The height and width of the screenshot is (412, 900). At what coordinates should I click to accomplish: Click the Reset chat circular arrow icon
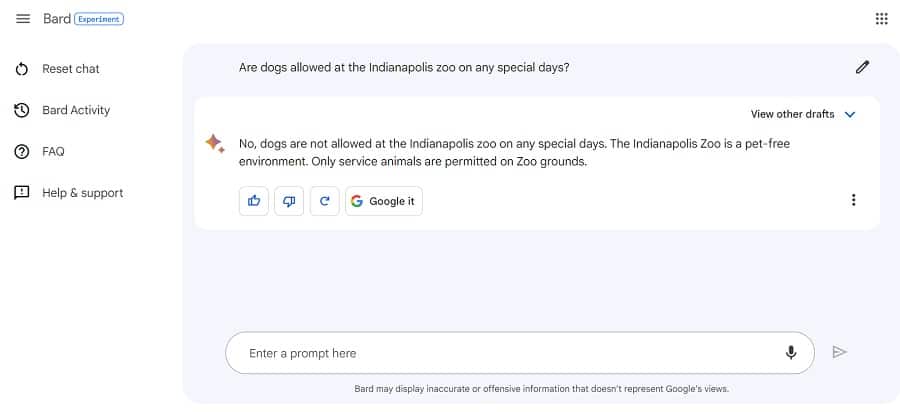[22, 69]
